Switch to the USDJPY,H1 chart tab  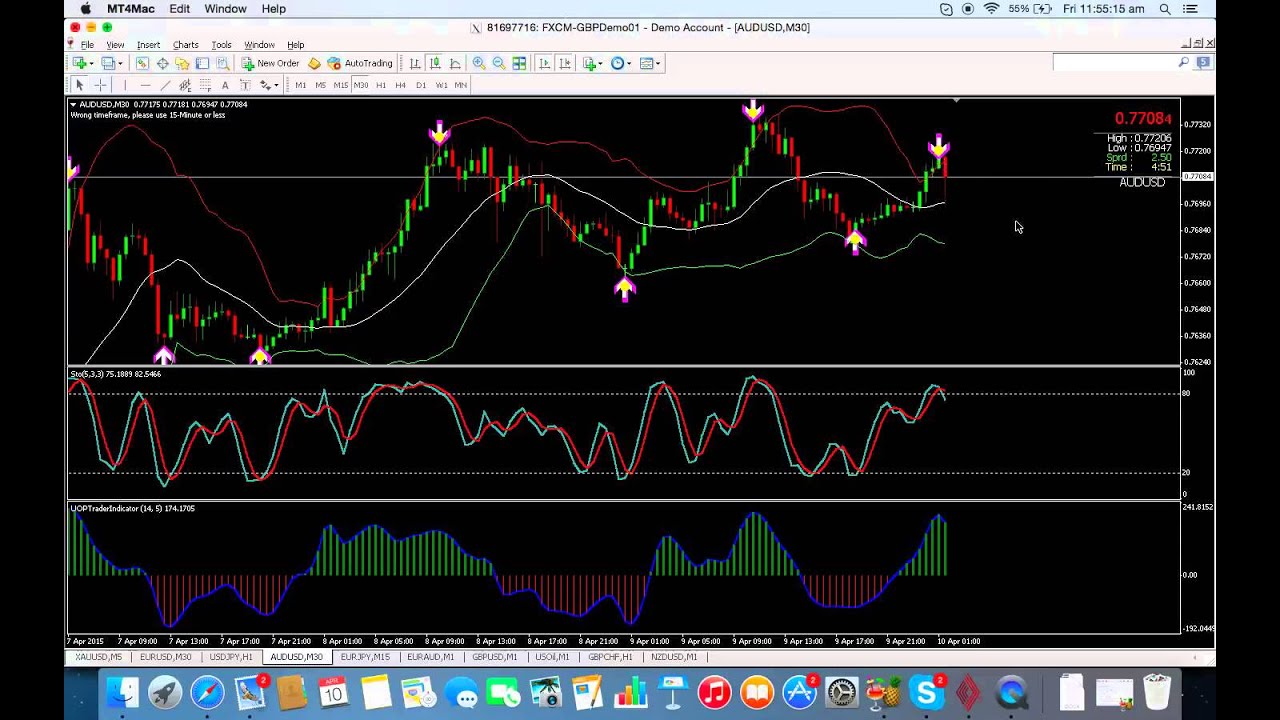[x=230, y=657]
